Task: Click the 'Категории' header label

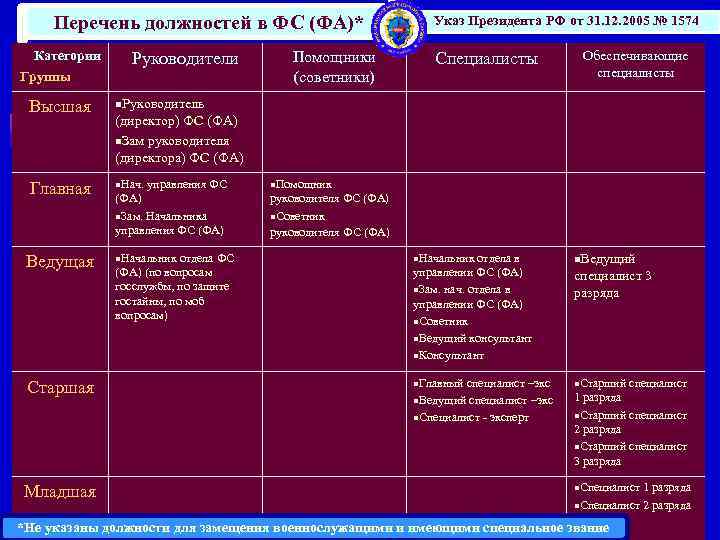Action: tap(67, 56)
